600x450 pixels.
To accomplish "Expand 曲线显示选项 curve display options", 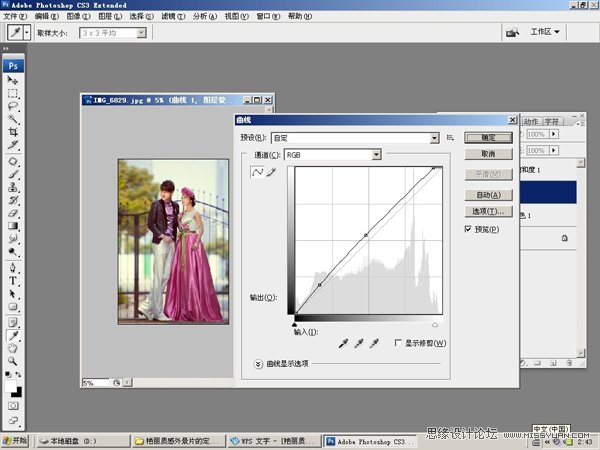I will click(x=259, y=364).
